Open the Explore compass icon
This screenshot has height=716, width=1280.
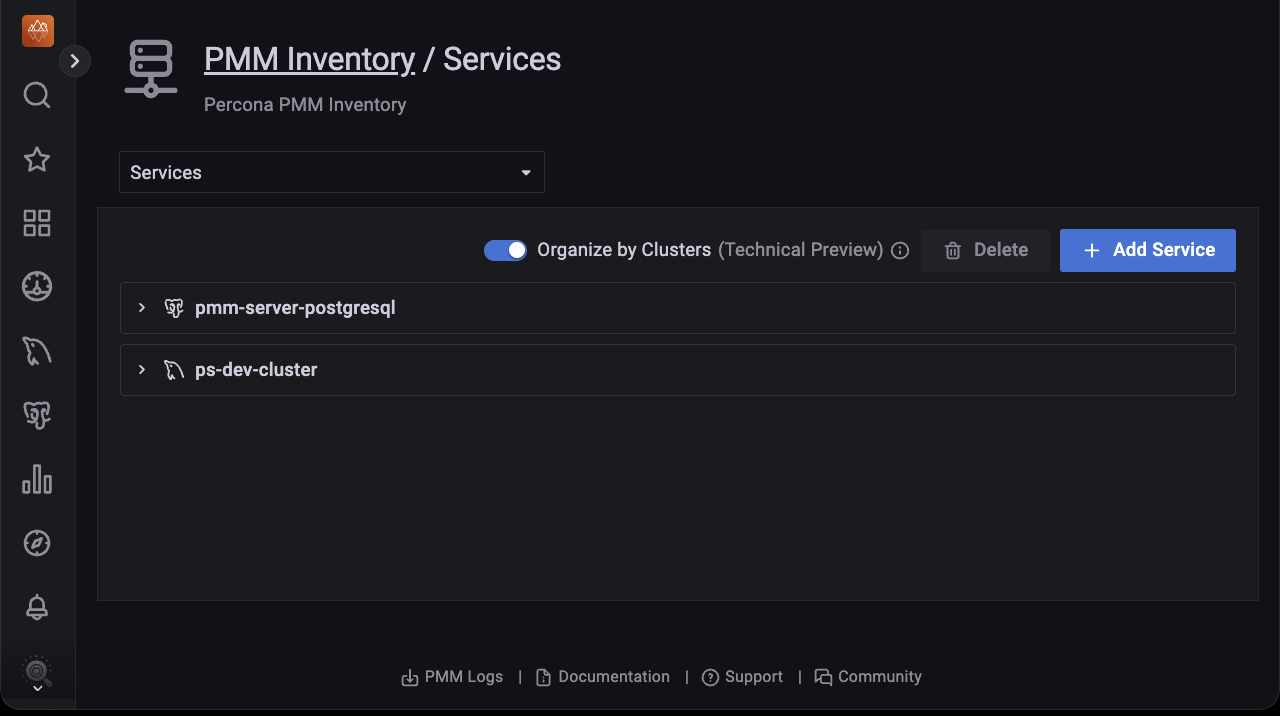[x=37, y=543]
